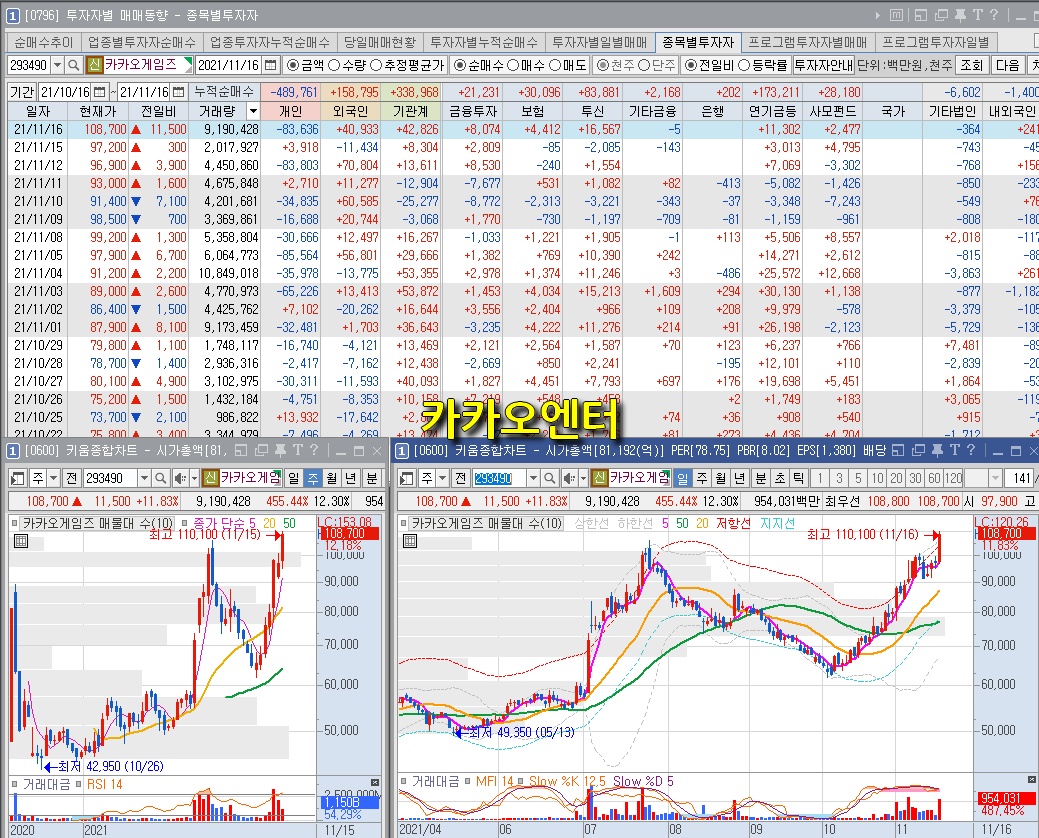
Task: Toggle side panel icon in left chart toolbar
Action: point(18,478)
